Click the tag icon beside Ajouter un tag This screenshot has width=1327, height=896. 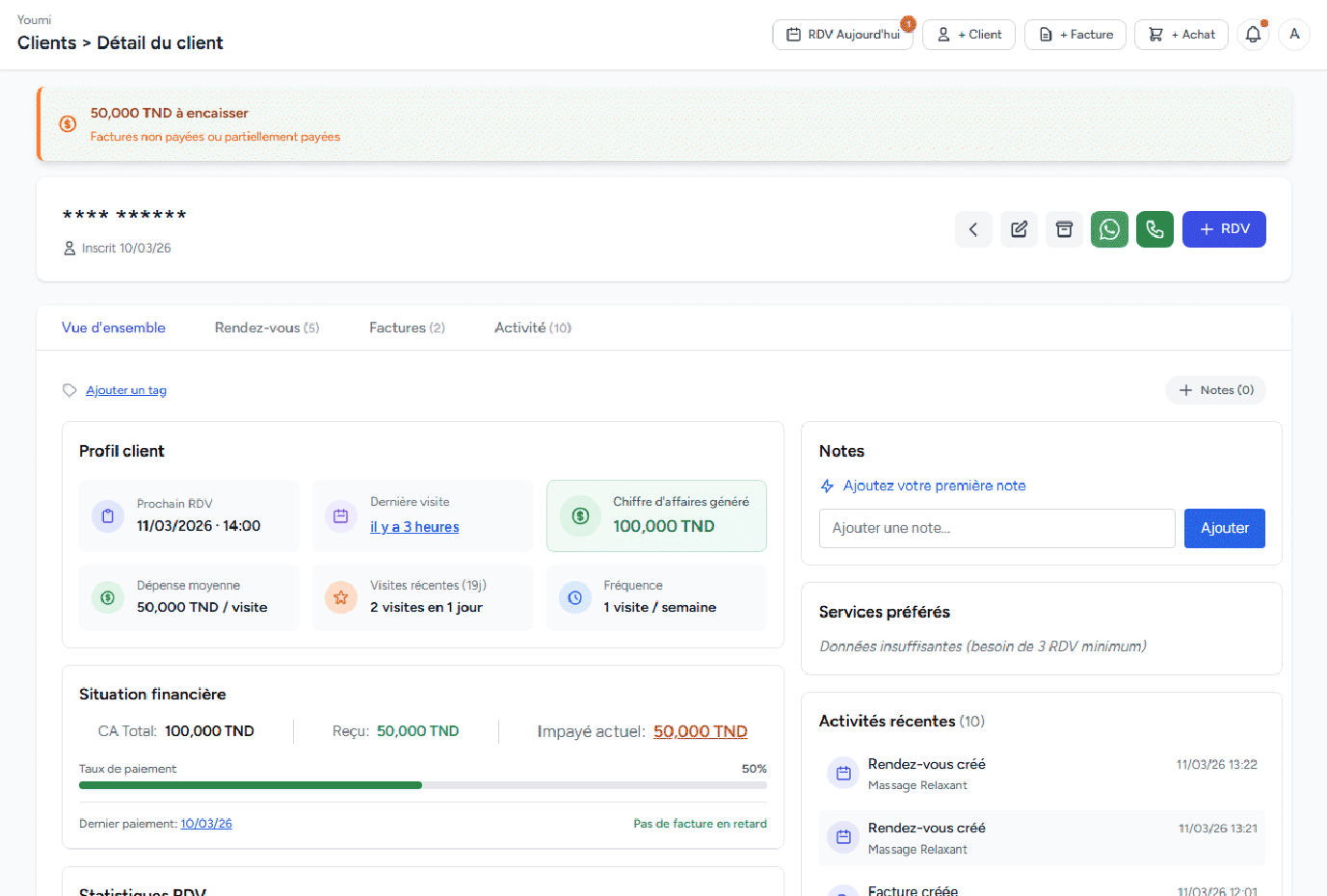(69, 390)
